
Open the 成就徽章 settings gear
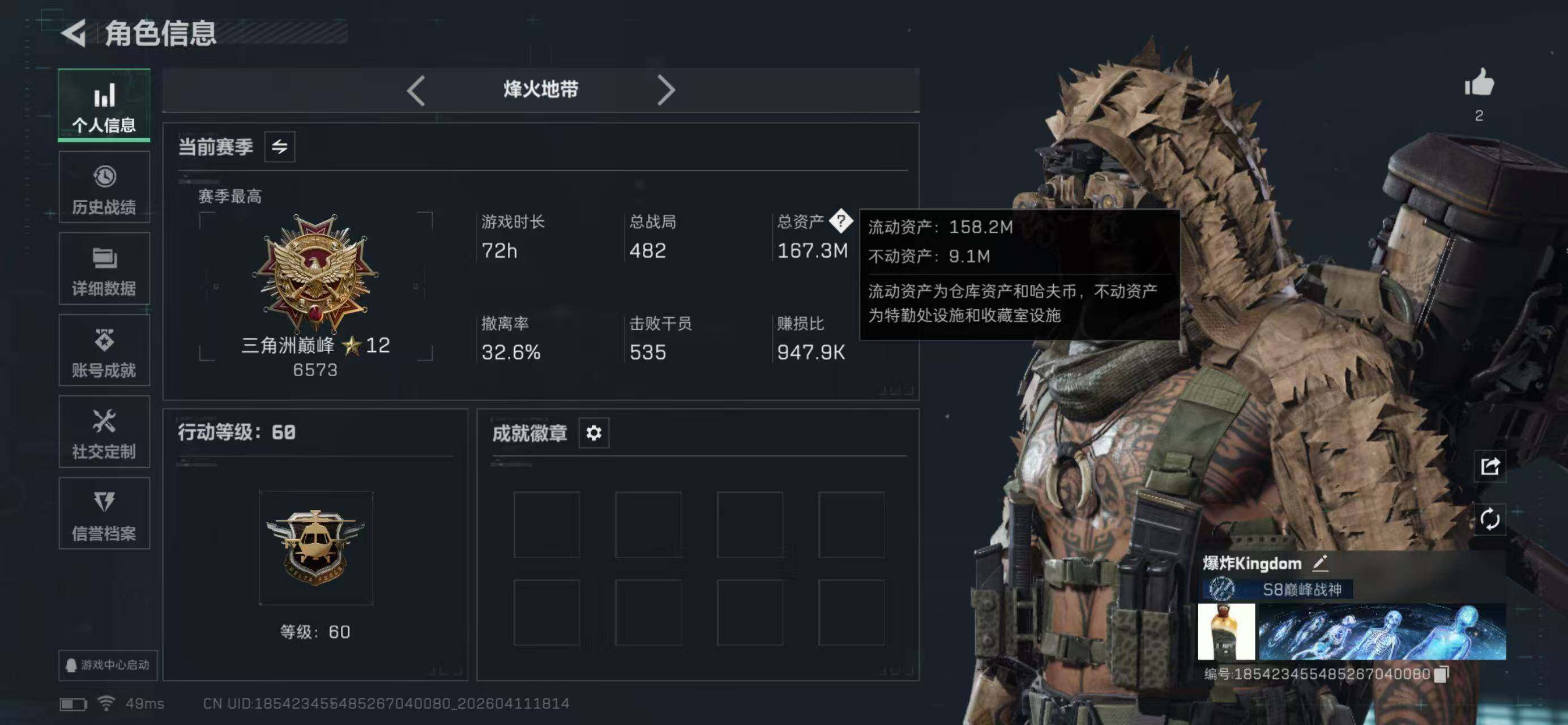(x=593, y=433)
